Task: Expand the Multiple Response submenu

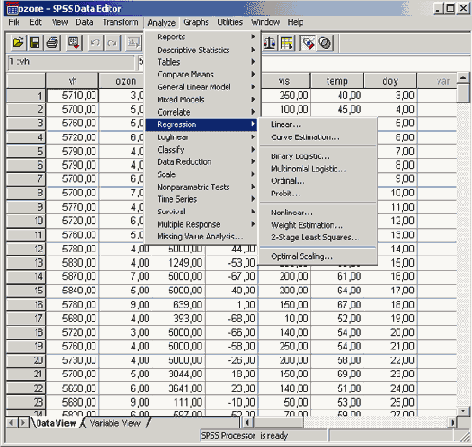Action: [x=201, y=224]
